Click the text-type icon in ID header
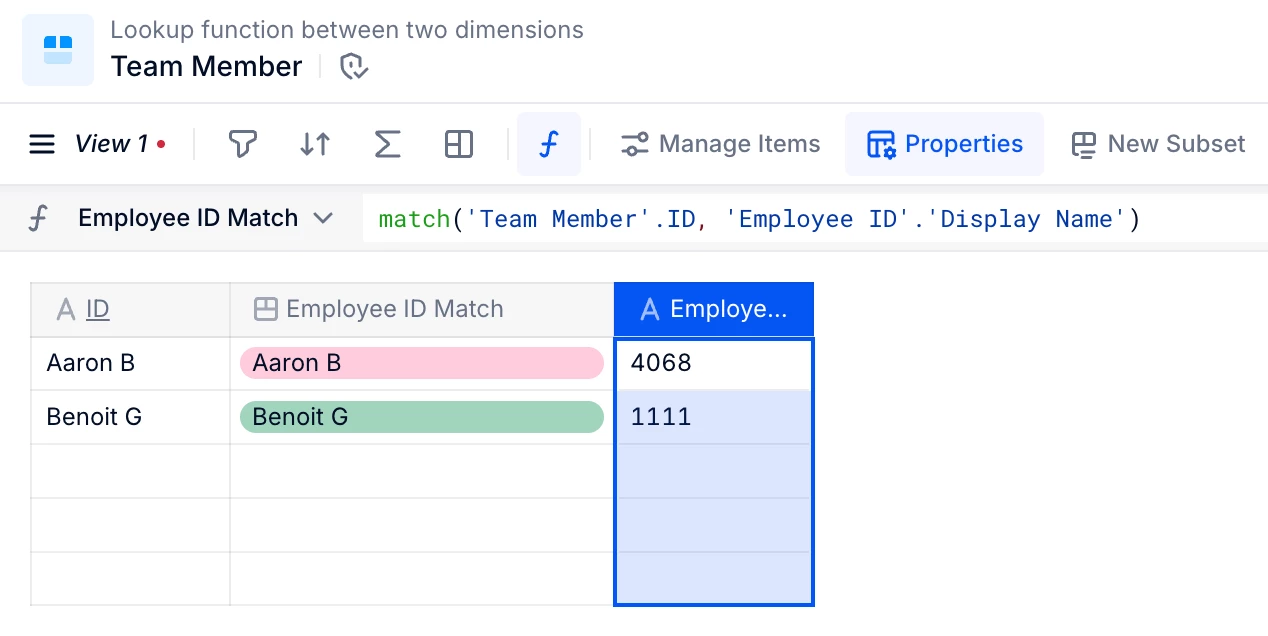The height and width of the screenshot is (636, 1268). [x=66, y=310]
